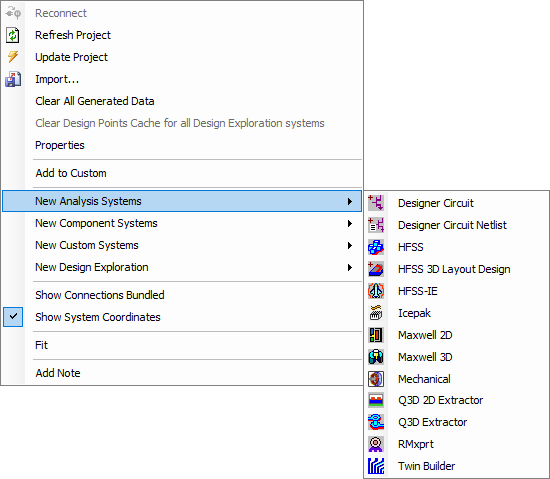Select RMxprt analysis system label
The width and height of the screenshot is (550, 479).
pyautogui.click(x=416, y=444)
